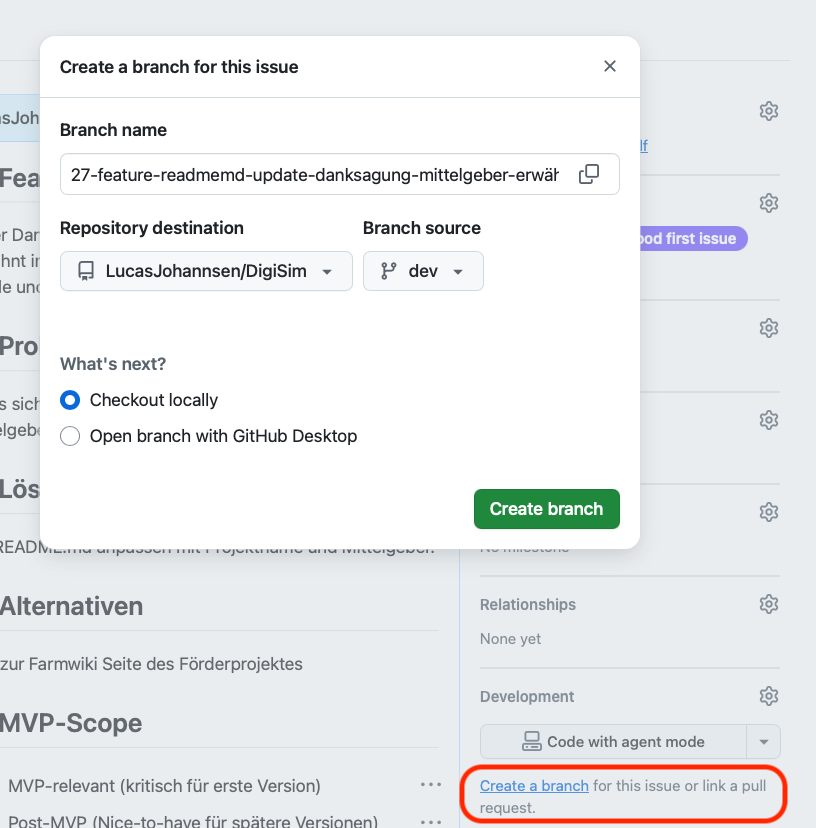Select the Checkout locally option
Viewport: 816px width, 828px height.
click(70, 400)
